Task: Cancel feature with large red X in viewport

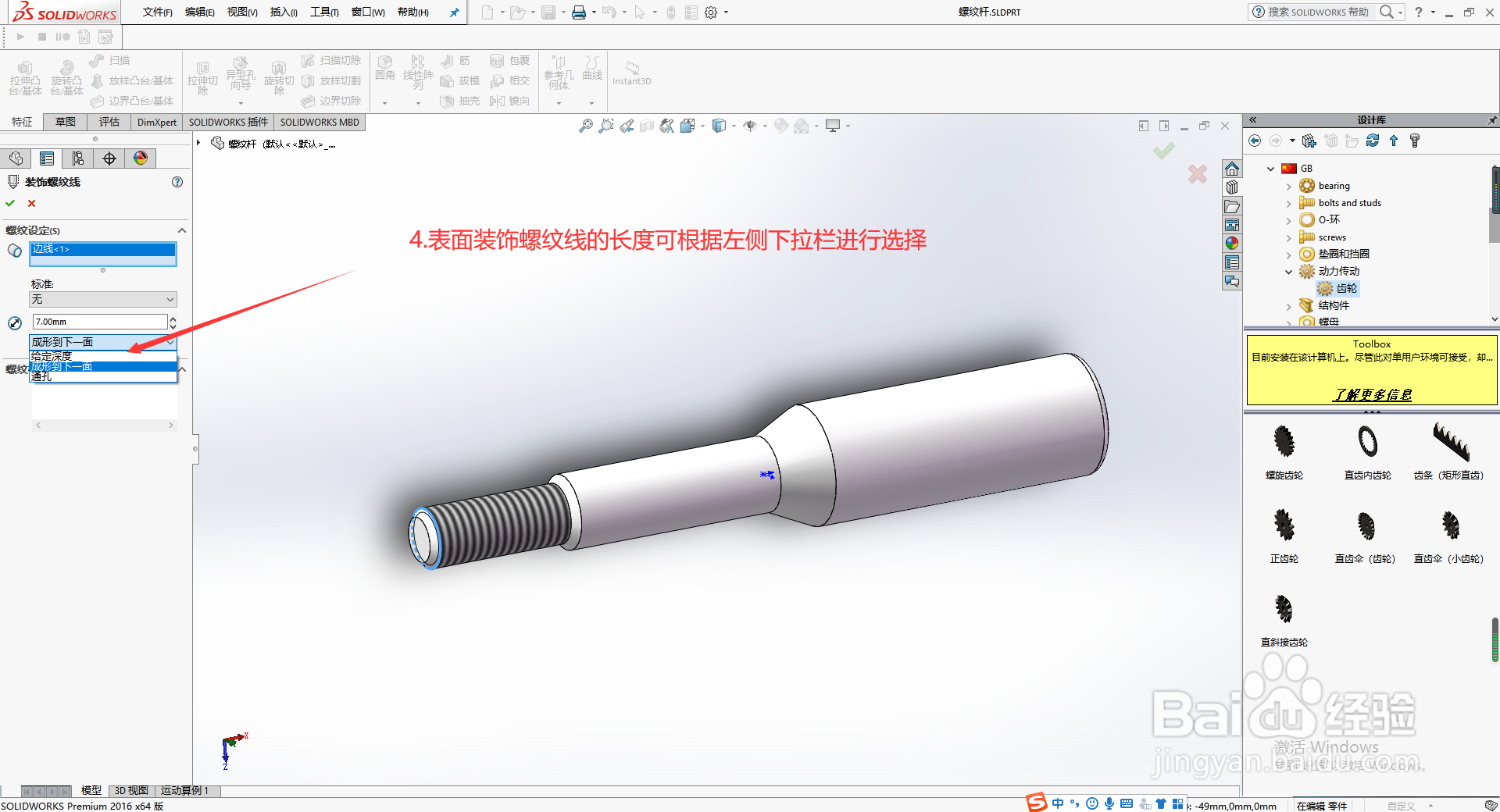Action: [1198, 173]
